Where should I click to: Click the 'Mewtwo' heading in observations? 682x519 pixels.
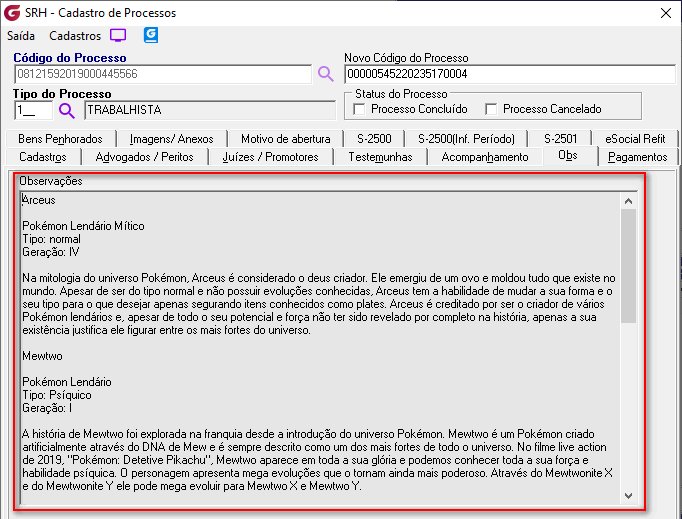tap(43, 356)
